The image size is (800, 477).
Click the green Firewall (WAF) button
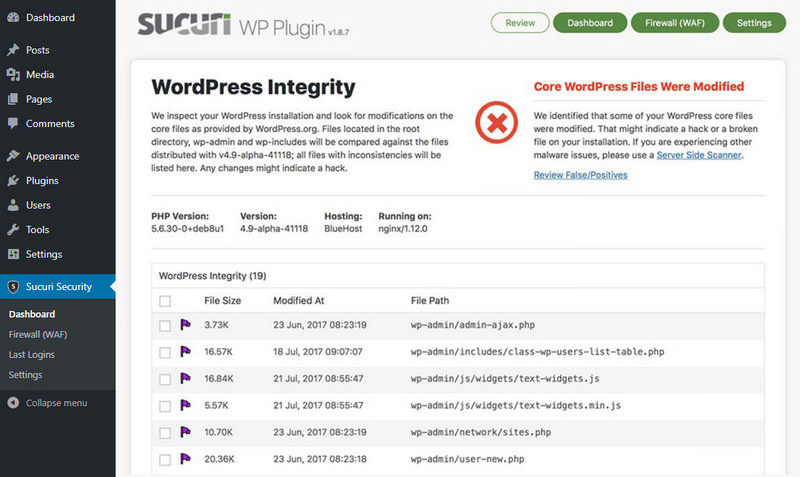pyautogui.click(x=674, y=23)
